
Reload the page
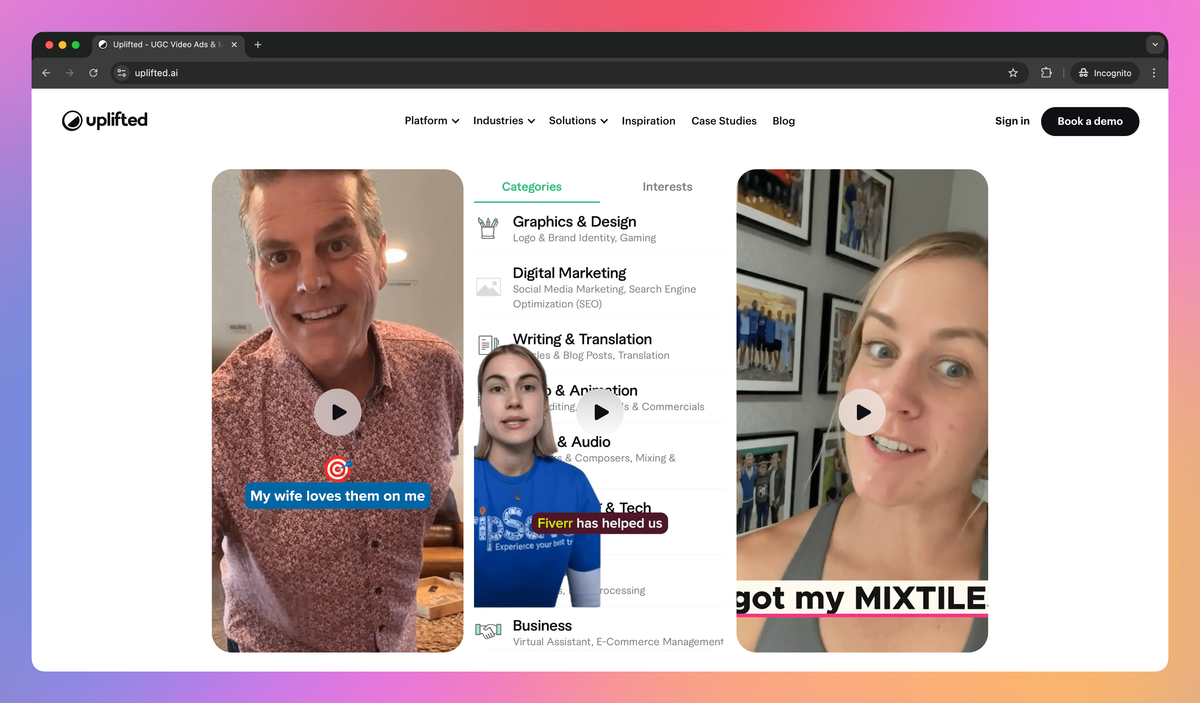(x=94, y=73)
